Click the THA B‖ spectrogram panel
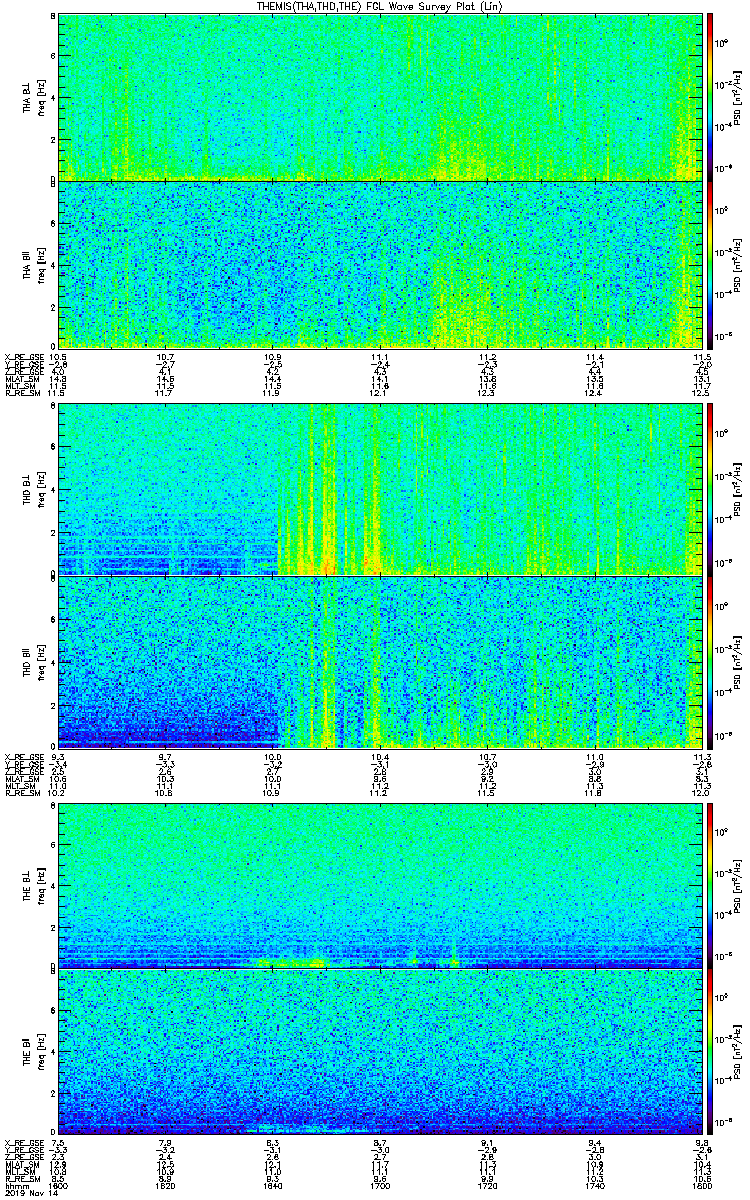Viewport: 750px width, 1200px height. [x=380, y=264]
